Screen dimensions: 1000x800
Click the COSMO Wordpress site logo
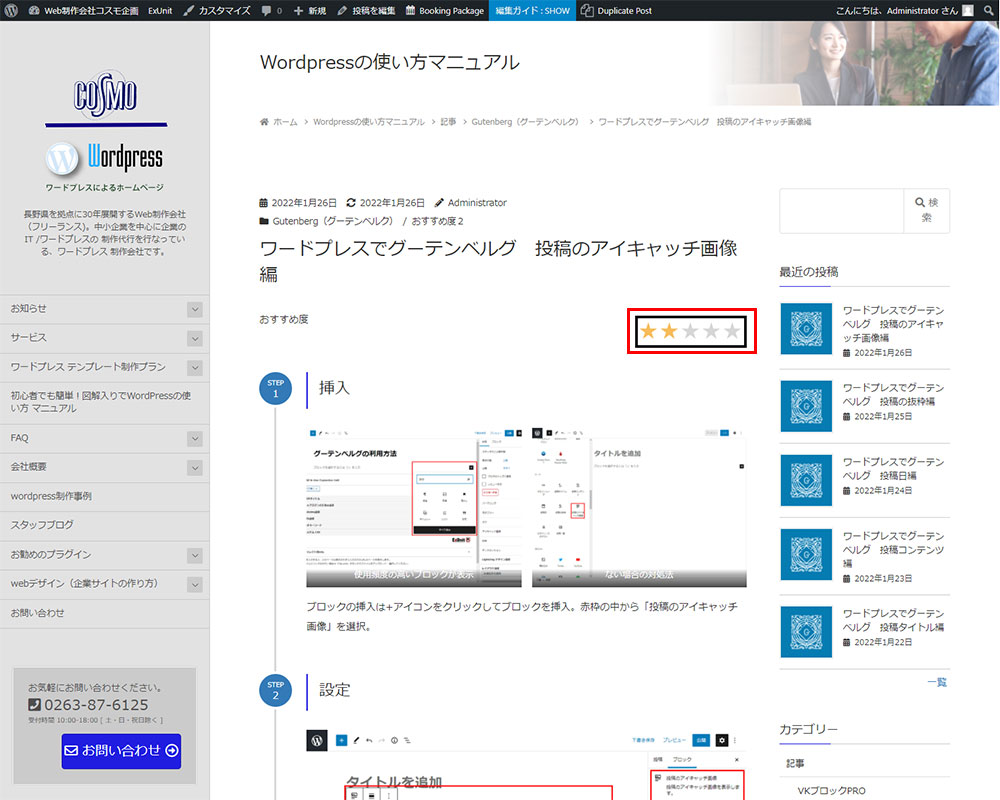pos(105,125)
